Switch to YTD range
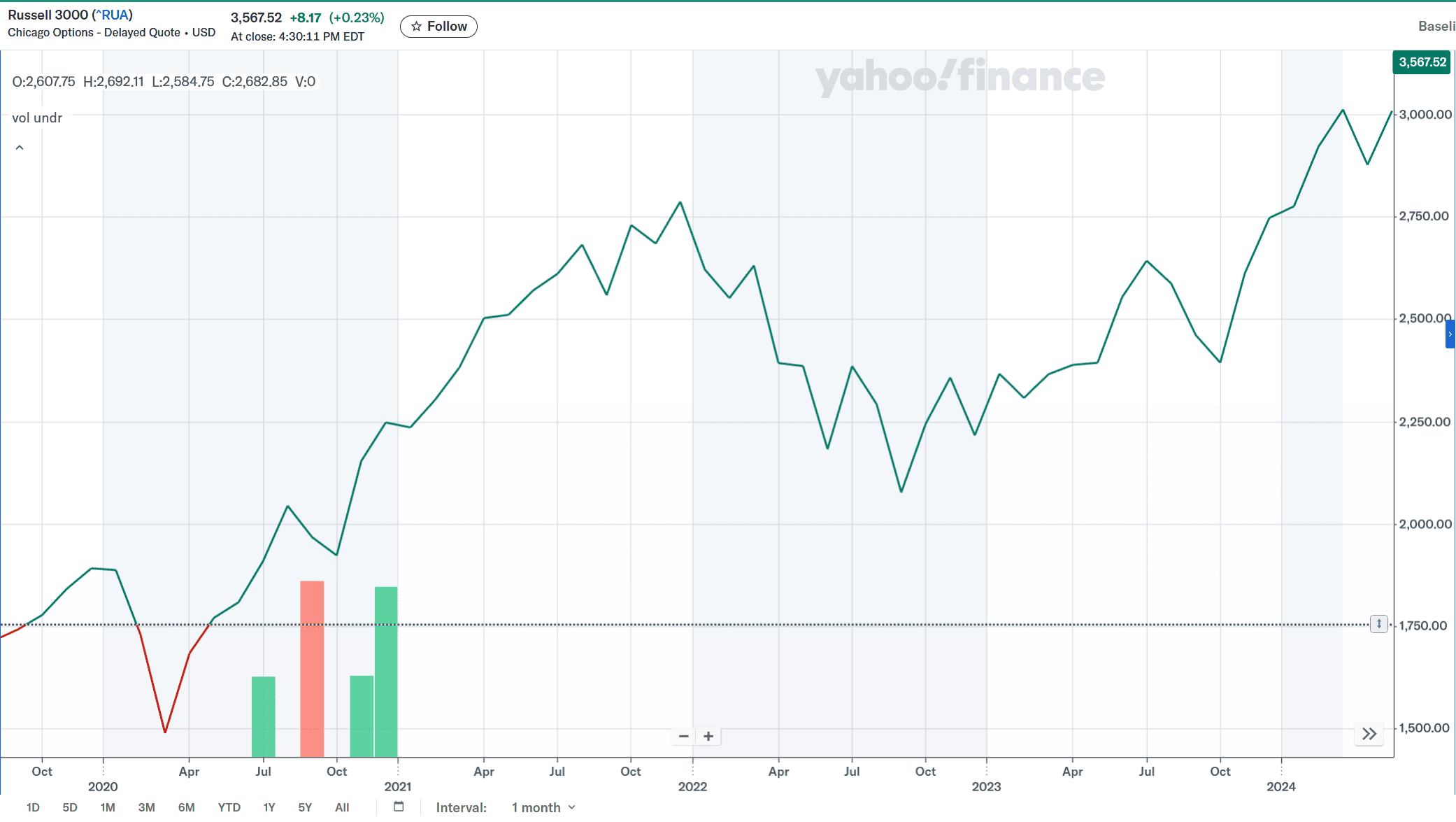 [229, 807]
